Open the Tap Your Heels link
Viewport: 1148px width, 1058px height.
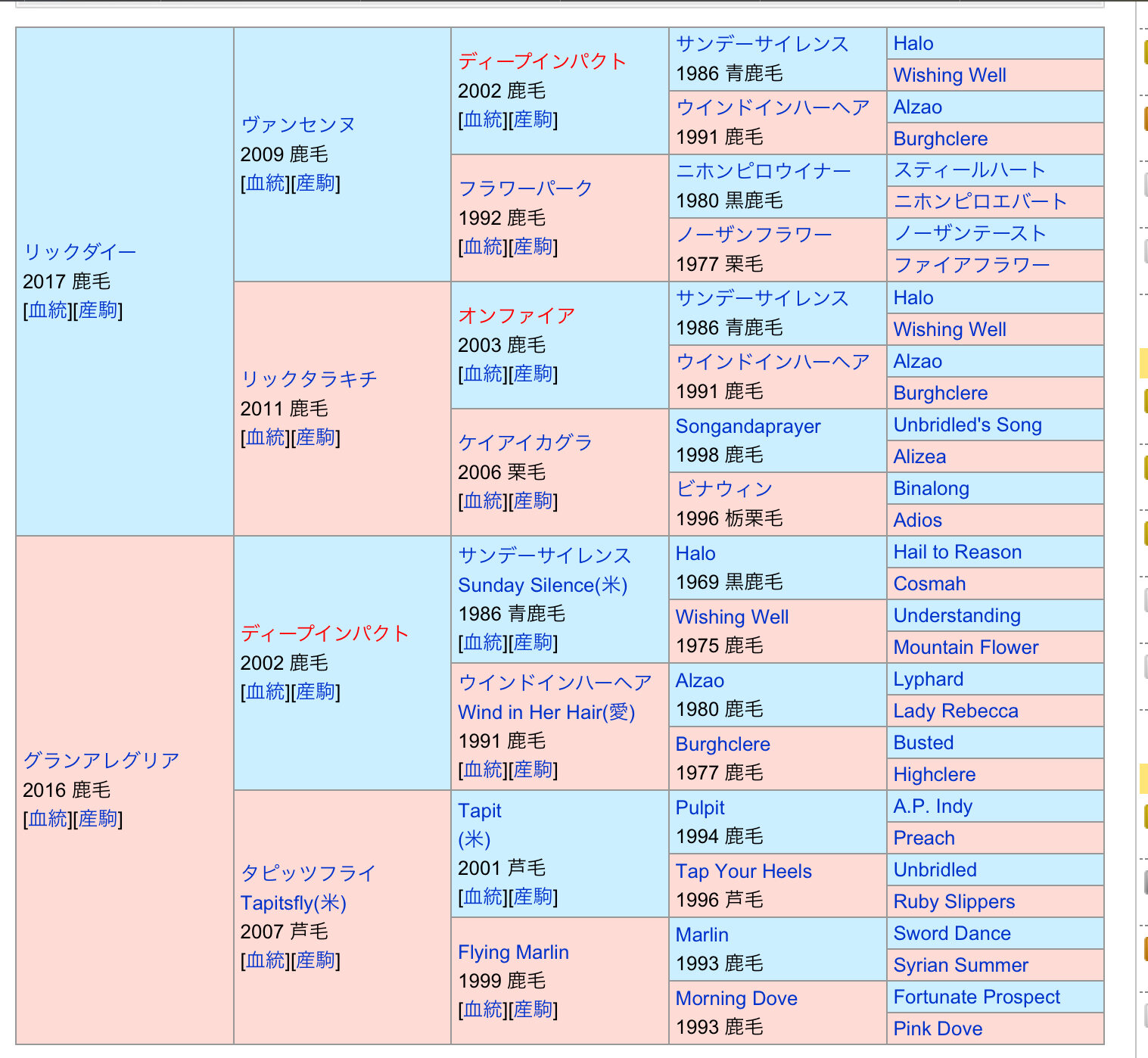click(743, 871)
